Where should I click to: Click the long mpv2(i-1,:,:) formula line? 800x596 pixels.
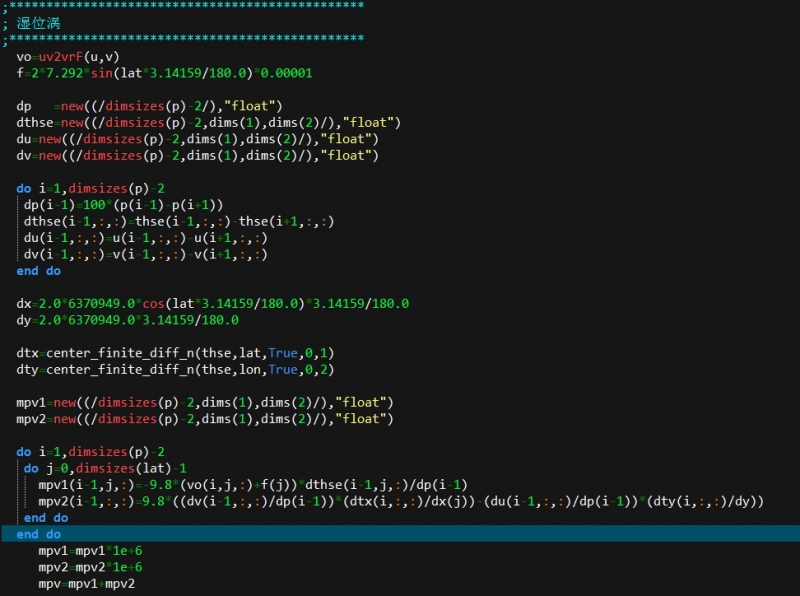400,501
